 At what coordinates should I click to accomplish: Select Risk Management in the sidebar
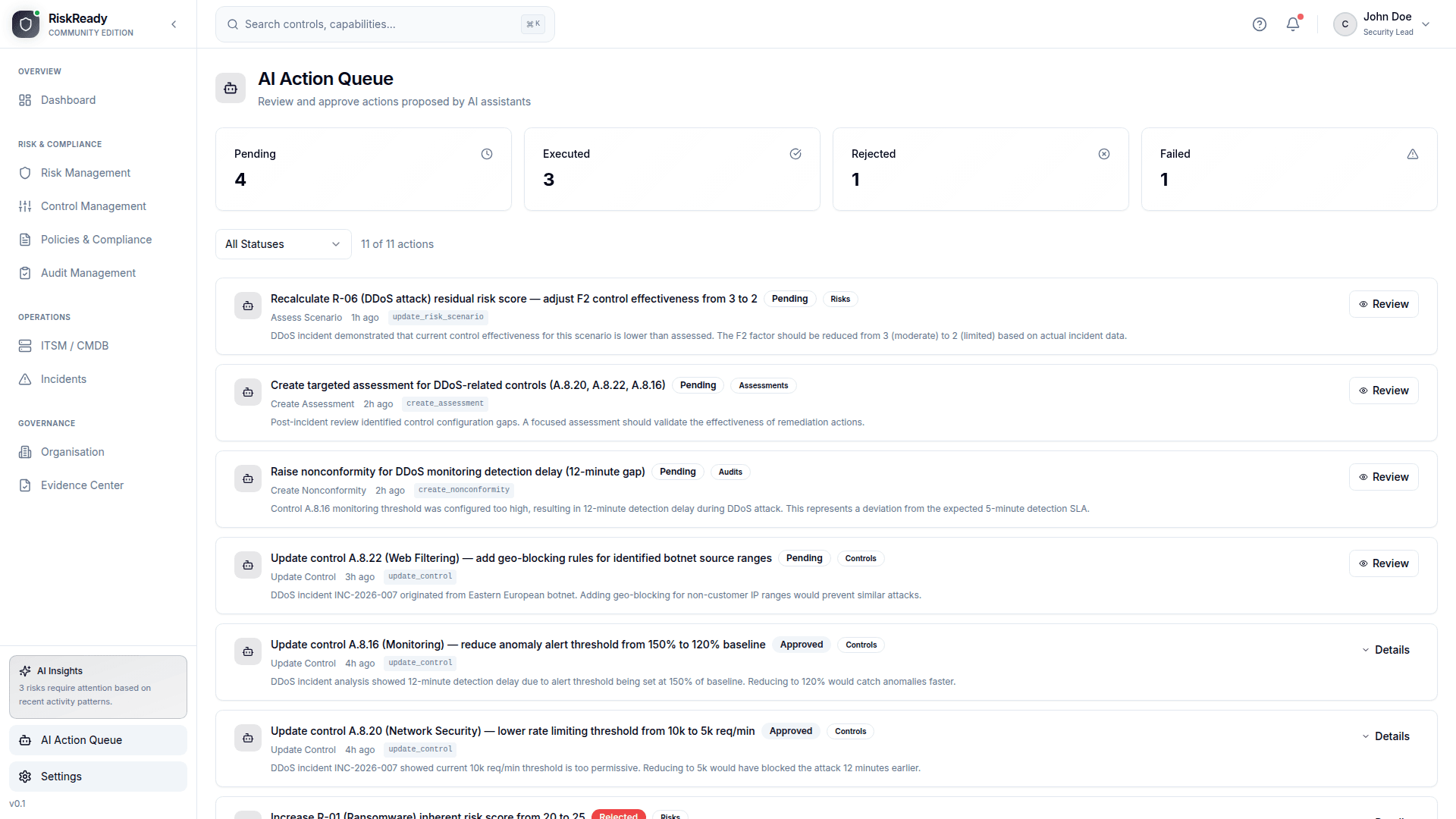click(85, 172)
